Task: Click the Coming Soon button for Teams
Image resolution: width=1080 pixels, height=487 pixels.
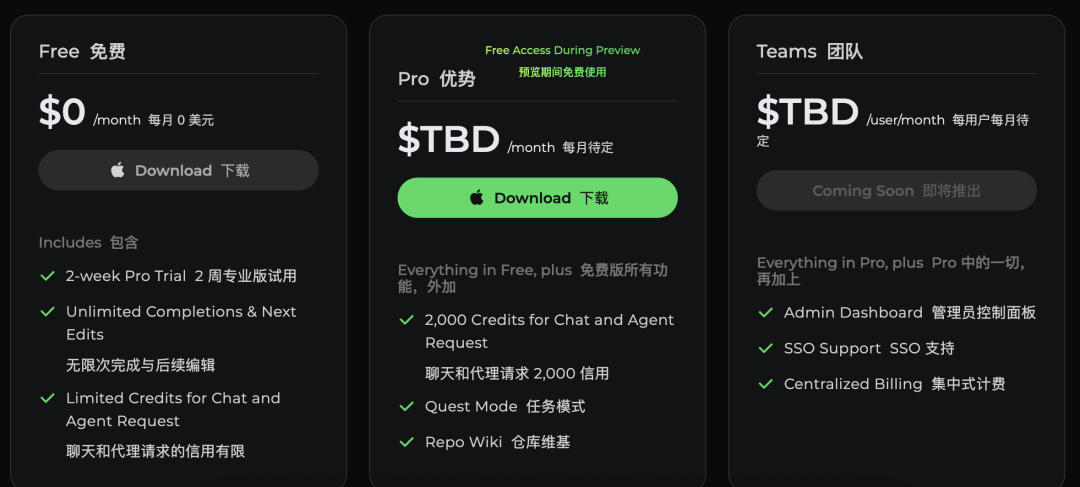Action: click(x=896, y=191)
